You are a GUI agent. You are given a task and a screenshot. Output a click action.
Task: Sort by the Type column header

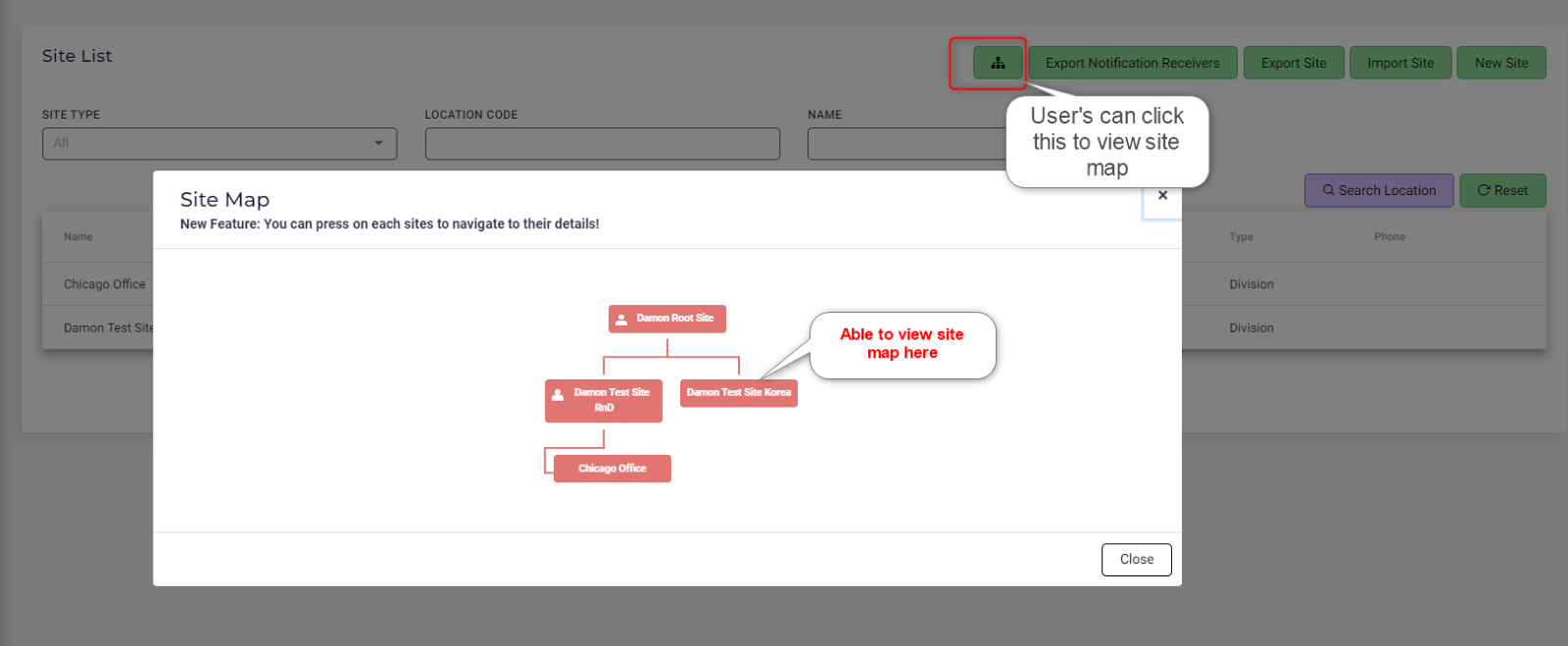coord(1241,236)
